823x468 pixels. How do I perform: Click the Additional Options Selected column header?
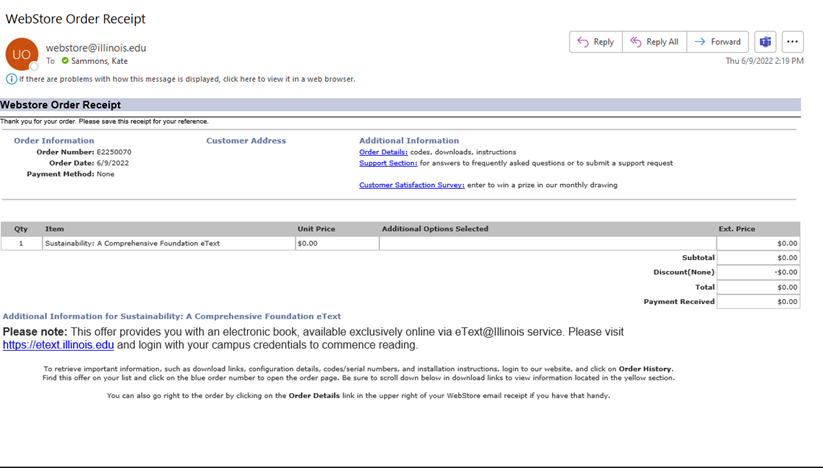[x=435, y=229]
